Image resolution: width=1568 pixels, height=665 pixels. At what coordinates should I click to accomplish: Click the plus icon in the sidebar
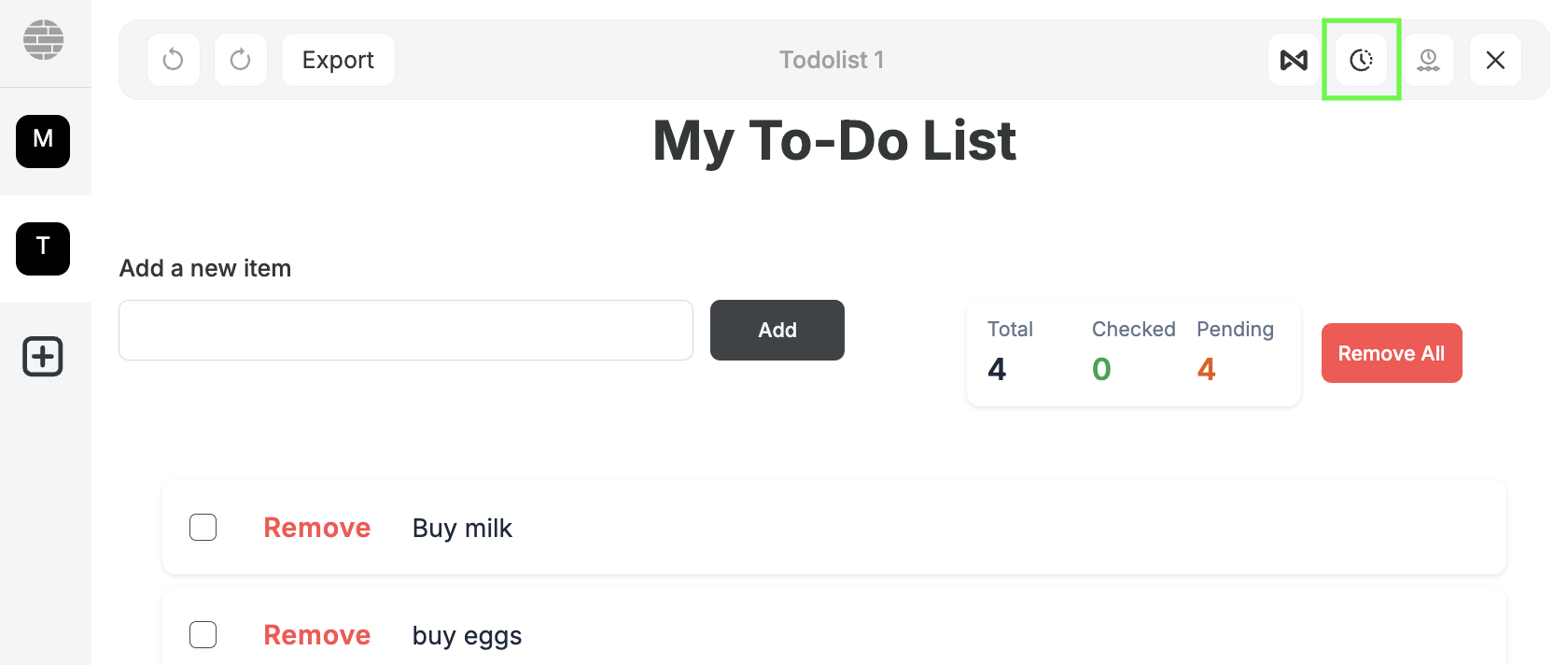pos(43,357)
